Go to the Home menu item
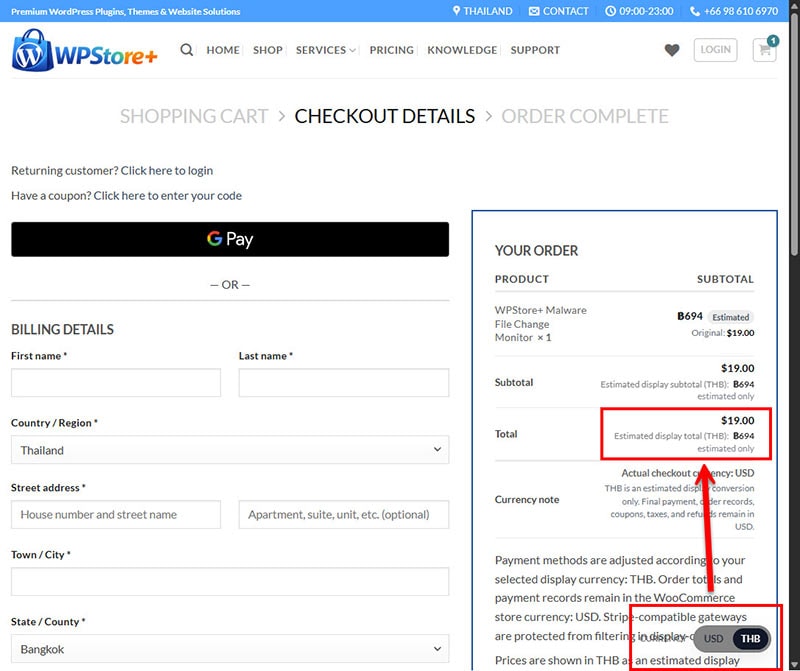 pos(223,50)
